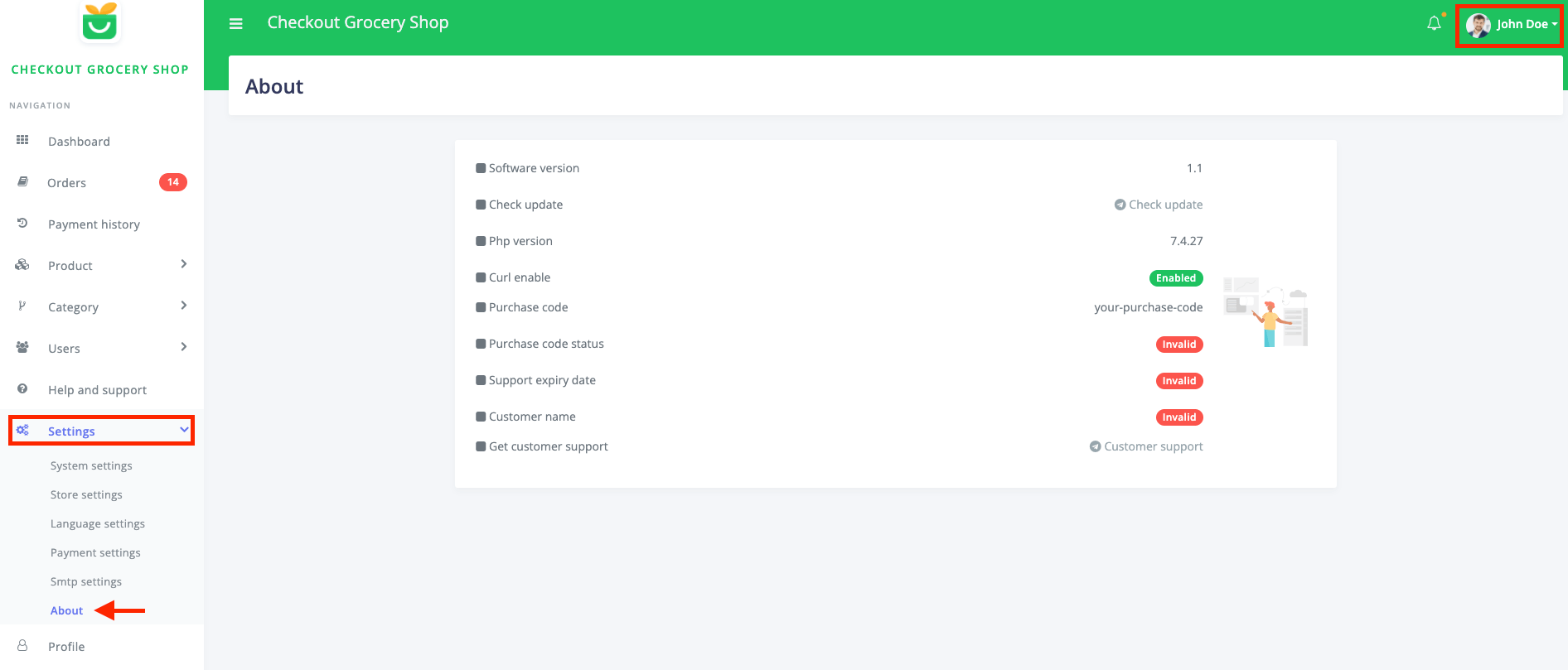Click the Orders book icon
Image resolution: width=1568 pixels, height=670 pixels.
coord(22,181)
